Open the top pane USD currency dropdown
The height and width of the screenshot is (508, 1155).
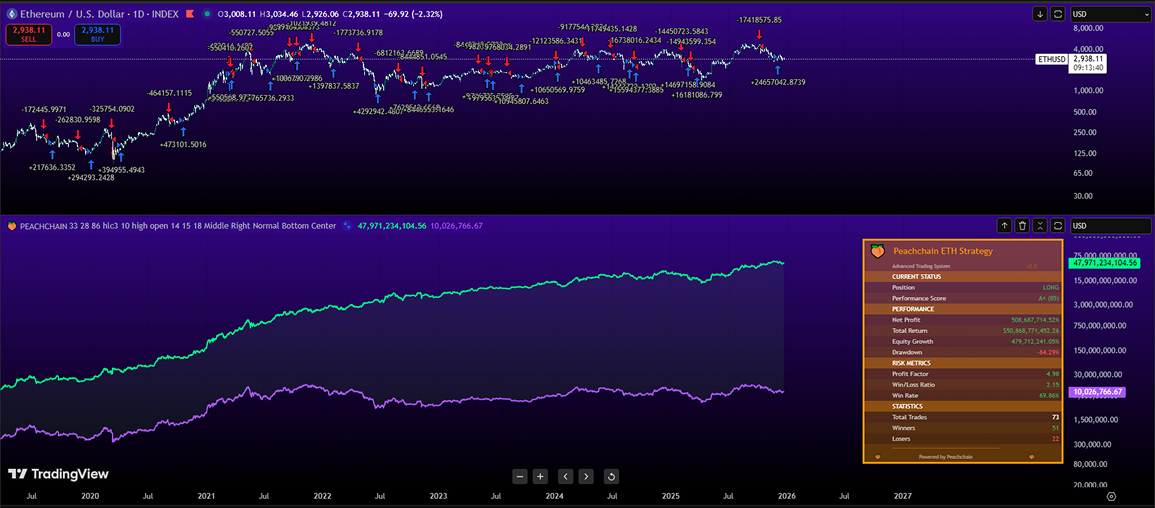[1110, 14]
